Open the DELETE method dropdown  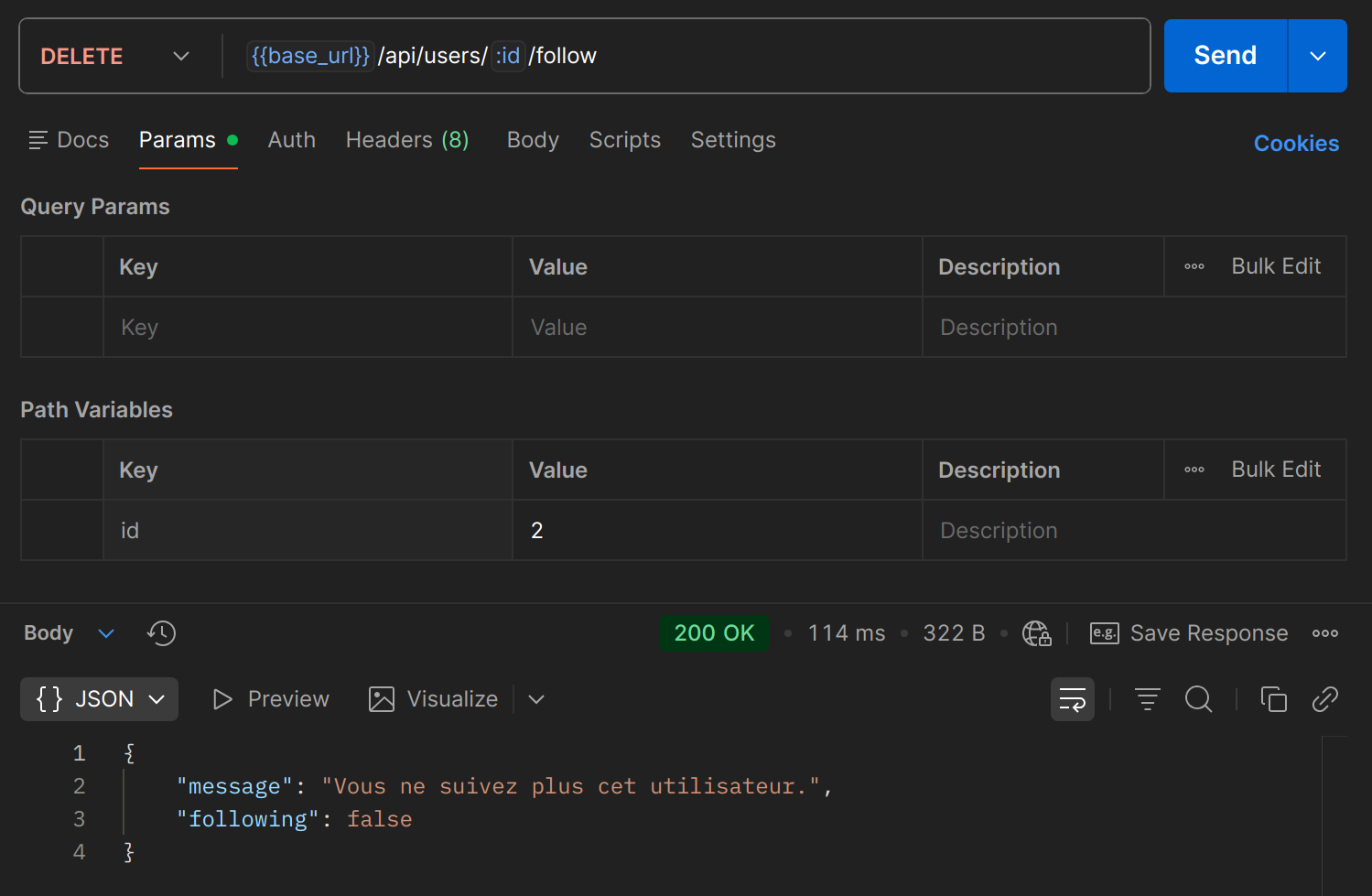tap(115, 56)
